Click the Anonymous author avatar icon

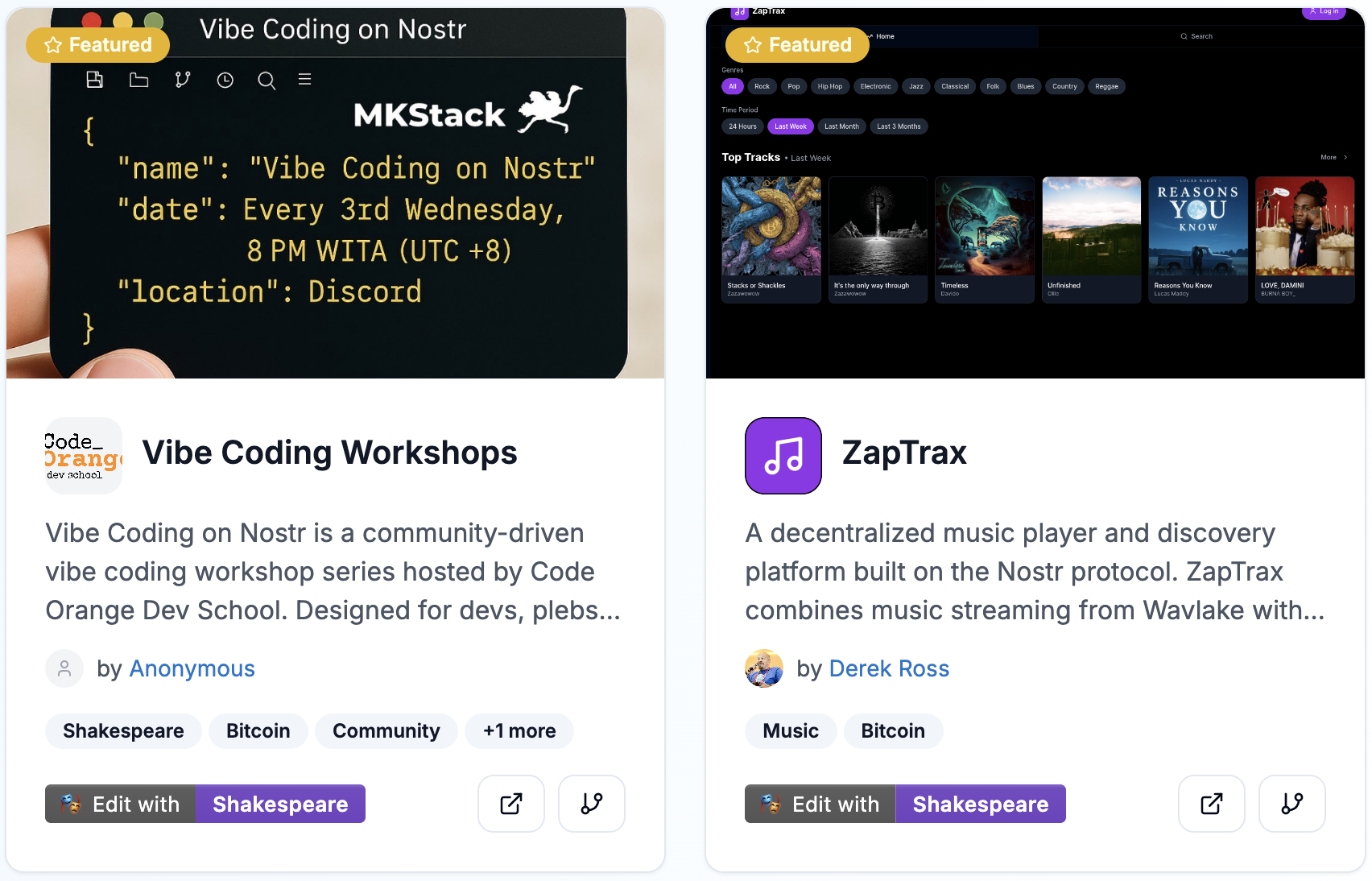click(64, 668)
